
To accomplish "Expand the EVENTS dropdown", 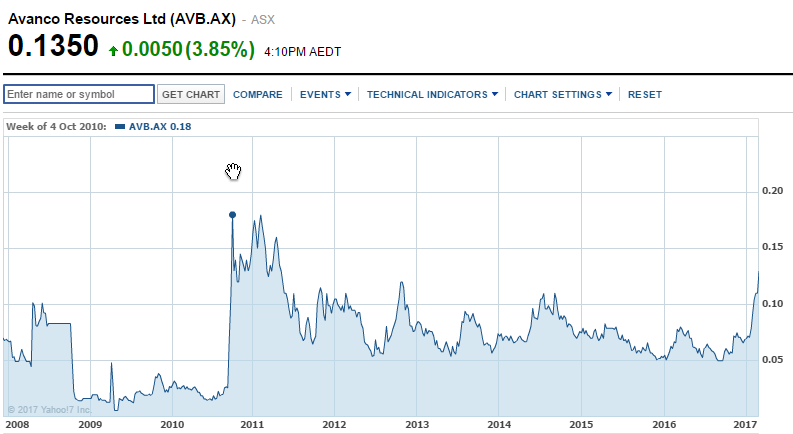I will pyautogui.click(x=325, y=95).
